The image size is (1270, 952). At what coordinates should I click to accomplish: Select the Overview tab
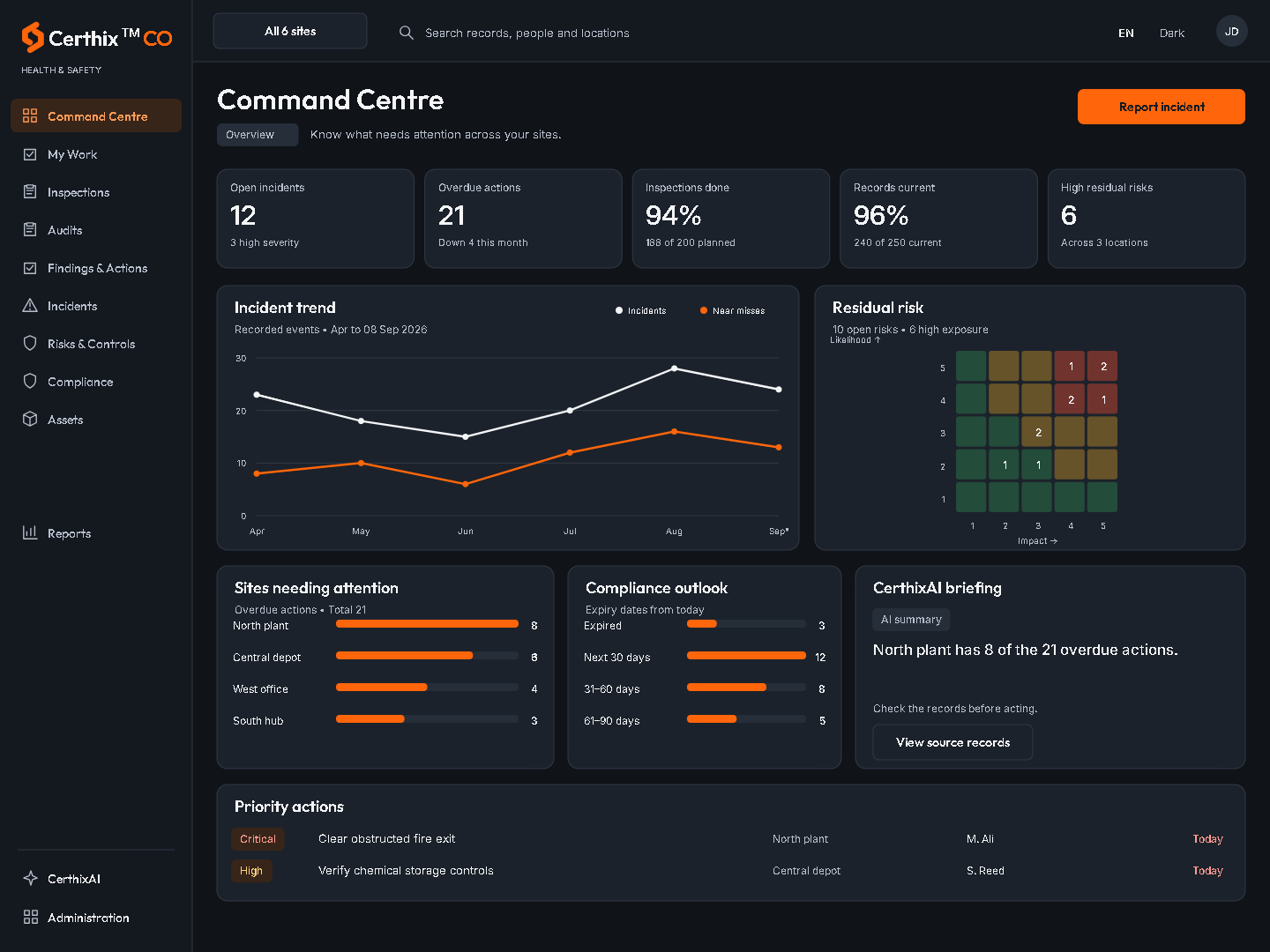258,135
